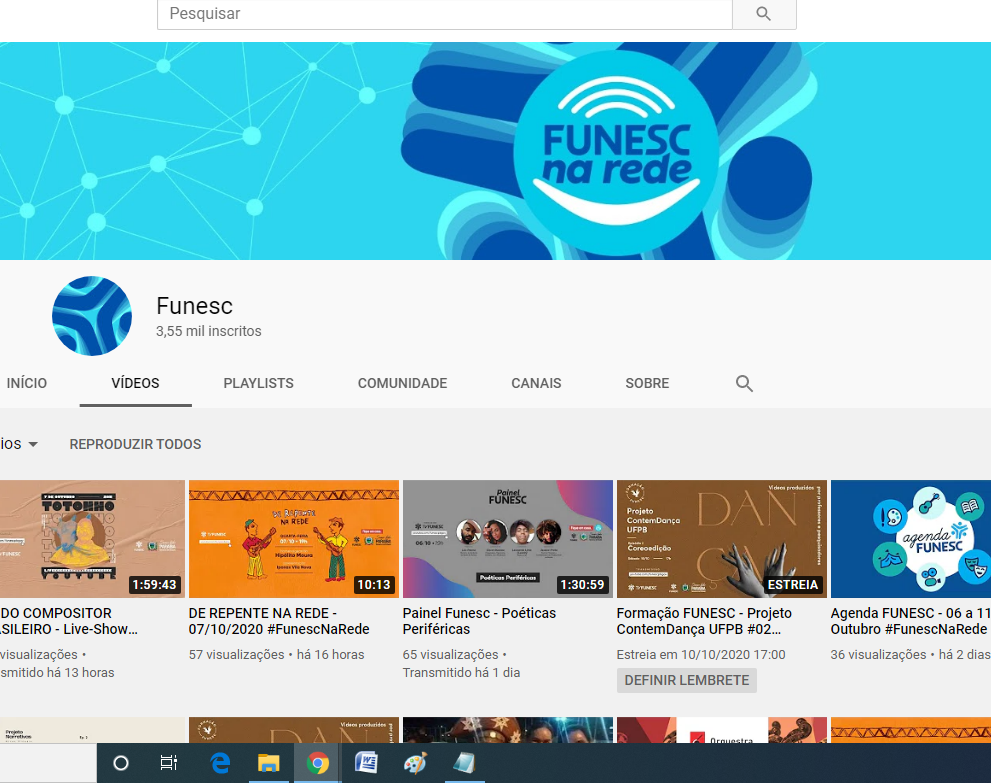991x783 pixels.
Task: Open Task View in the taskbar
Action: pos(169,763)
